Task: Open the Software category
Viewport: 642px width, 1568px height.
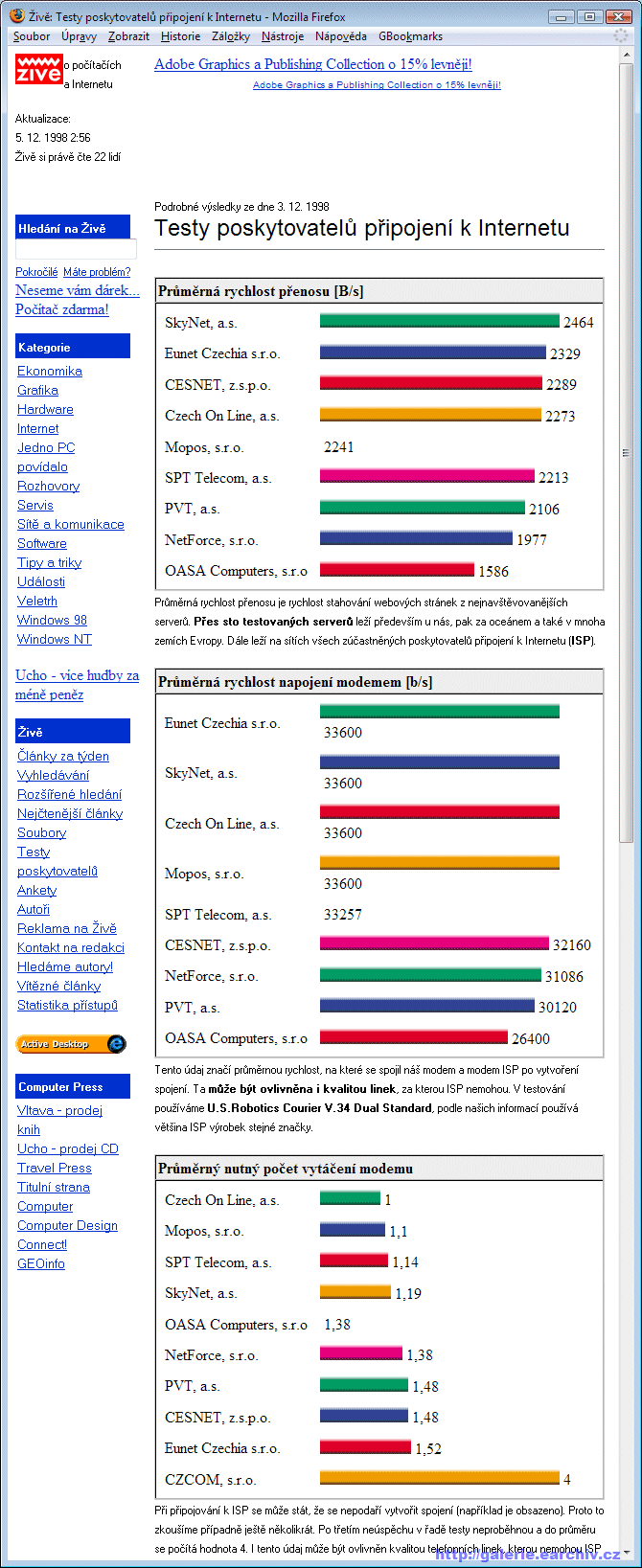Action: click(42, 543)
